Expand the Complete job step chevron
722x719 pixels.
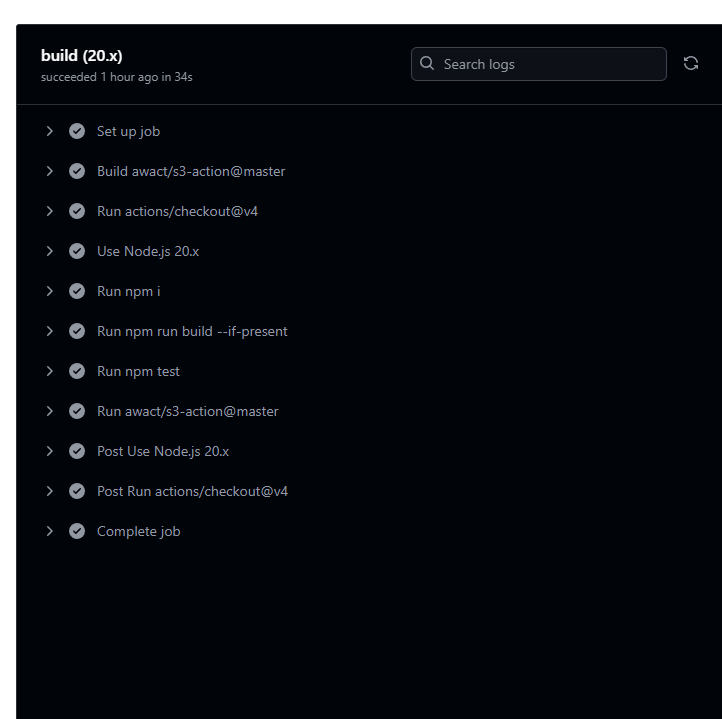click(x=49, y=531)
